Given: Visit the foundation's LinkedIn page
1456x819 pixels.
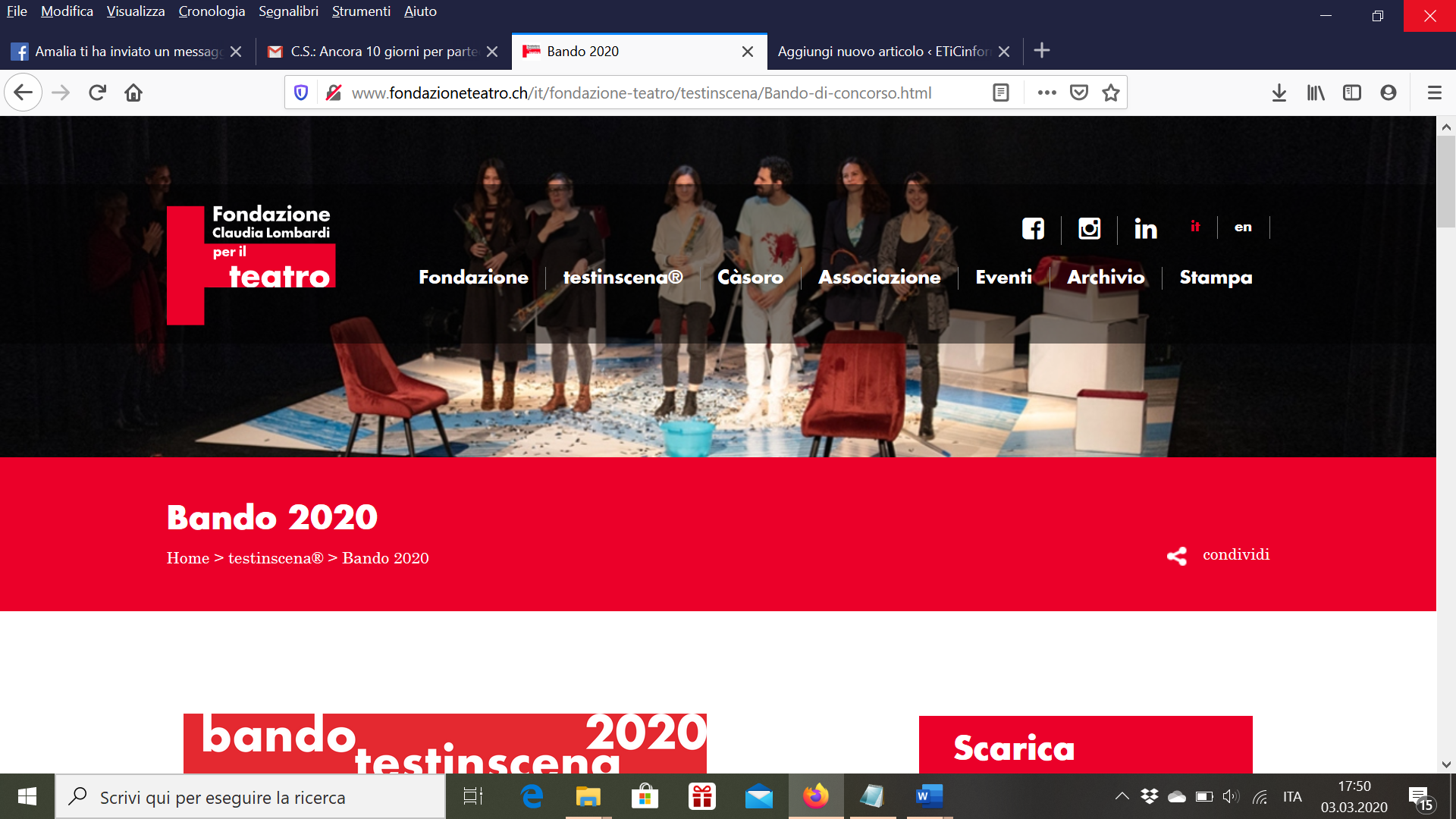Looking at the screenshot, I should 1146,228.
